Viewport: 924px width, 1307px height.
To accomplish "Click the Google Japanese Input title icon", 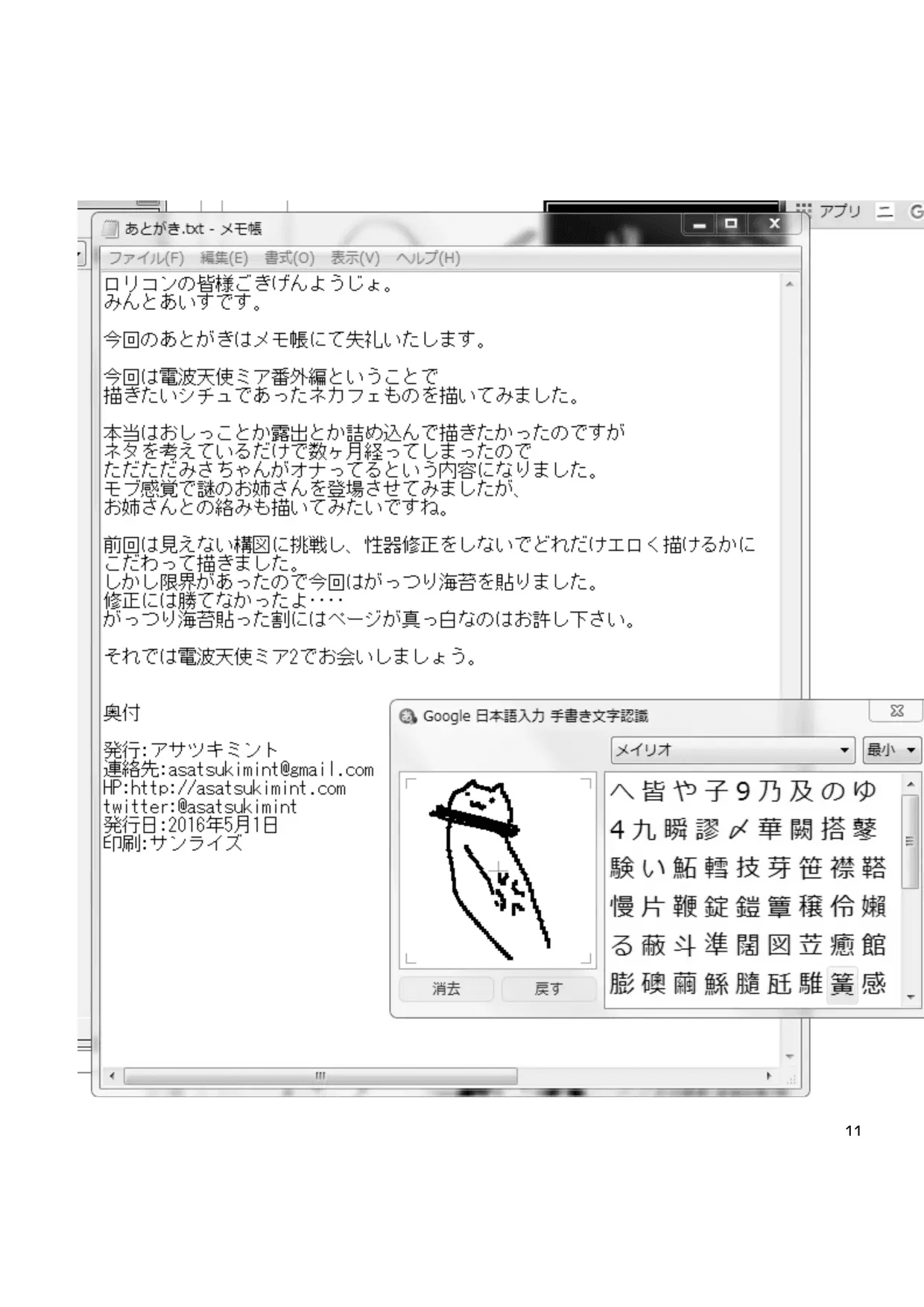I will coord(408,717).
